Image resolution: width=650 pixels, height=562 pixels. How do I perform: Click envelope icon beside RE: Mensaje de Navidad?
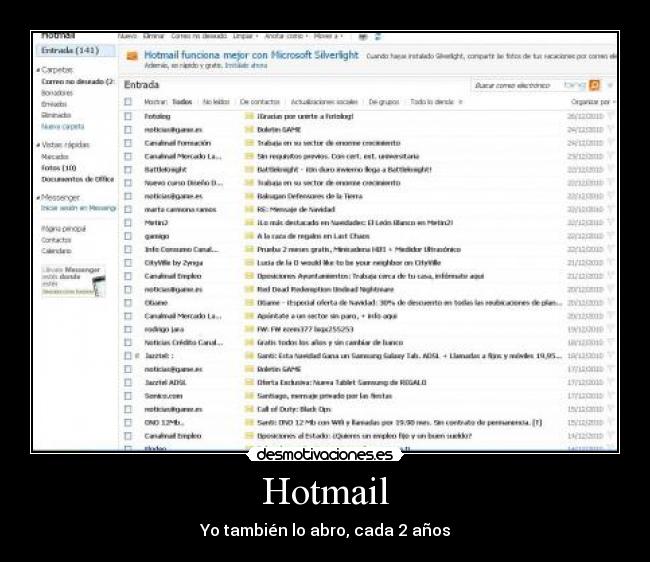coord(249,209)
